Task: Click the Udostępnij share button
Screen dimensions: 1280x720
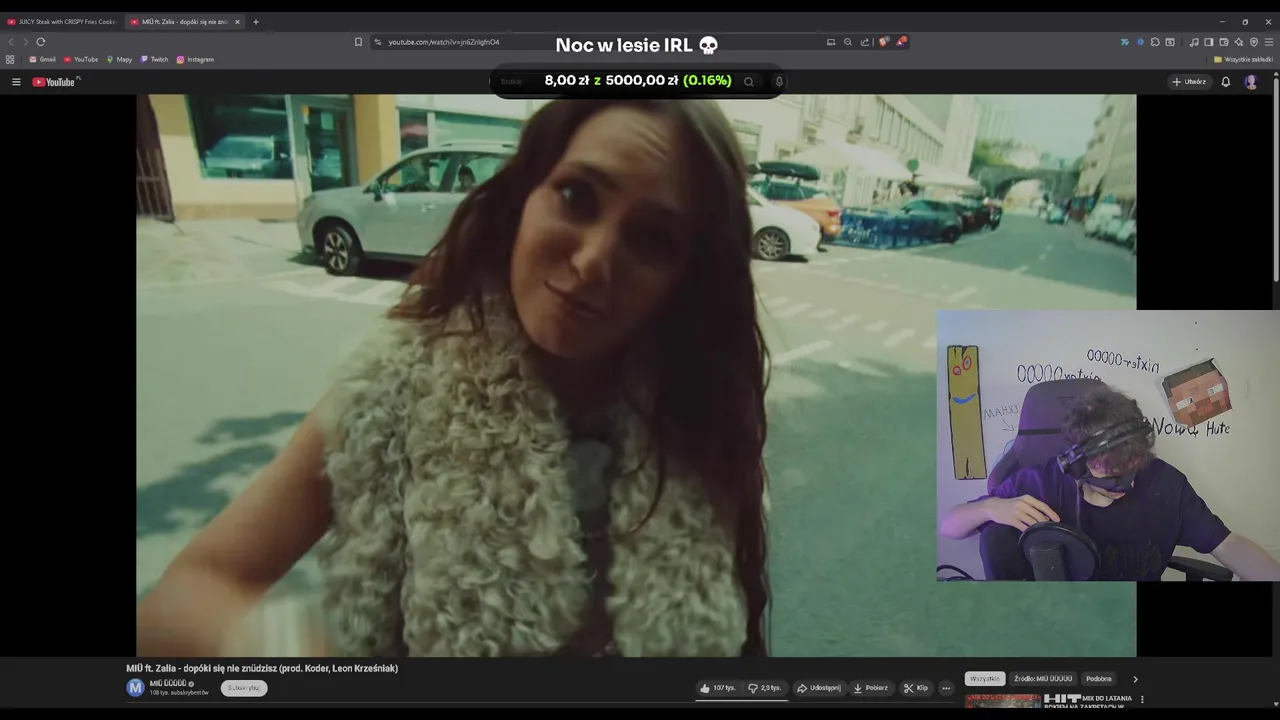Action: 819,688
